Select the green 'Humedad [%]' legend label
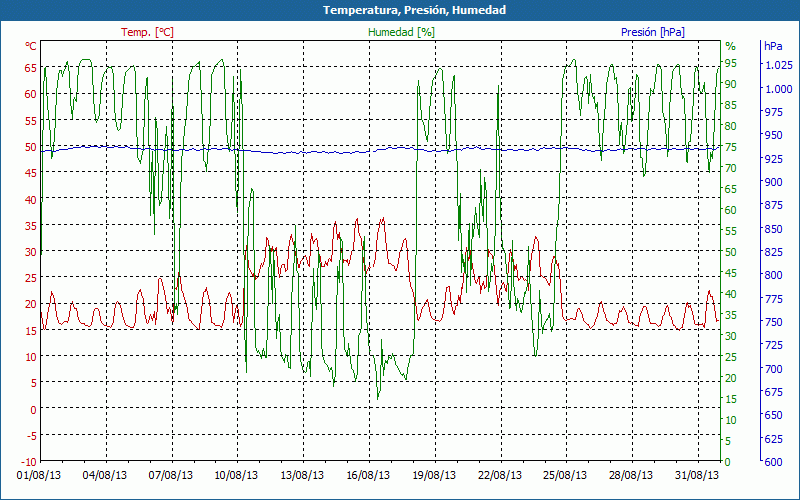This screenshot has height=500, width=800. [402, 32]
